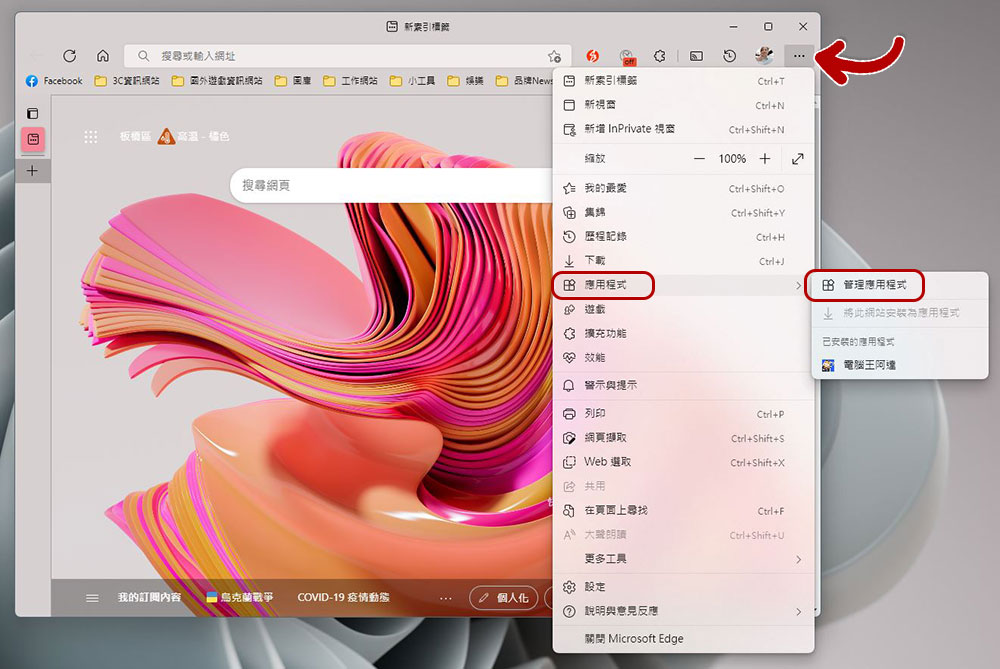Screen dimensions: 1000x669
Task: Click the minus button to zoom out
Action: [699, 159]
